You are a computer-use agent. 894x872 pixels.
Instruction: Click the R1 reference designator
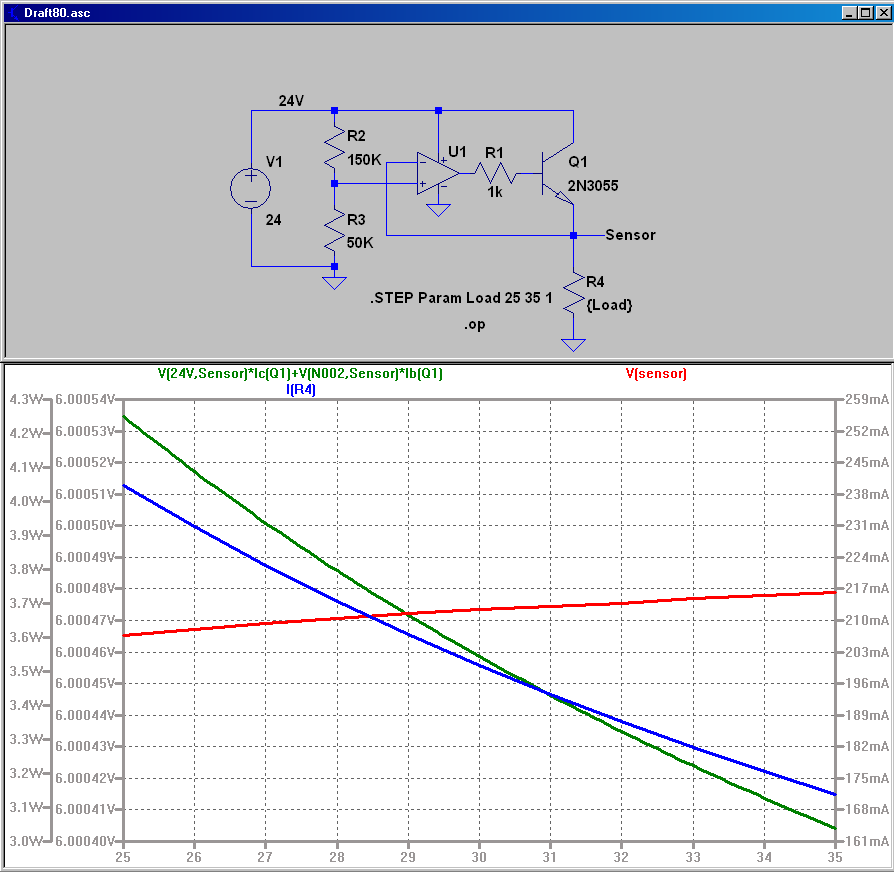point(494,153)
